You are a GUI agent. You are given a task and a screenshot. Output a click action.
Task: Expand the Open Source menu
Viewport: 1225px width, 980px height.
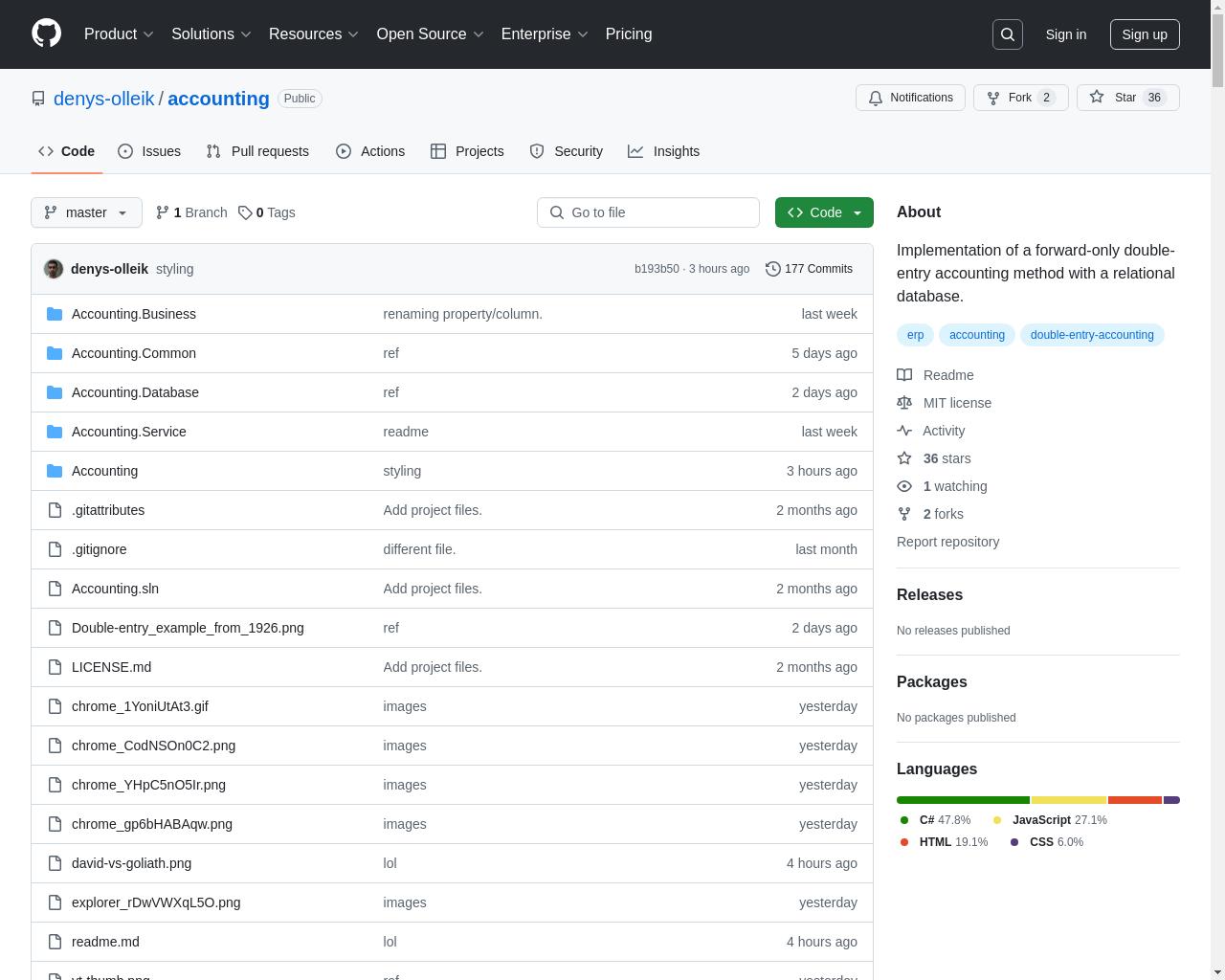coord(430,33)
